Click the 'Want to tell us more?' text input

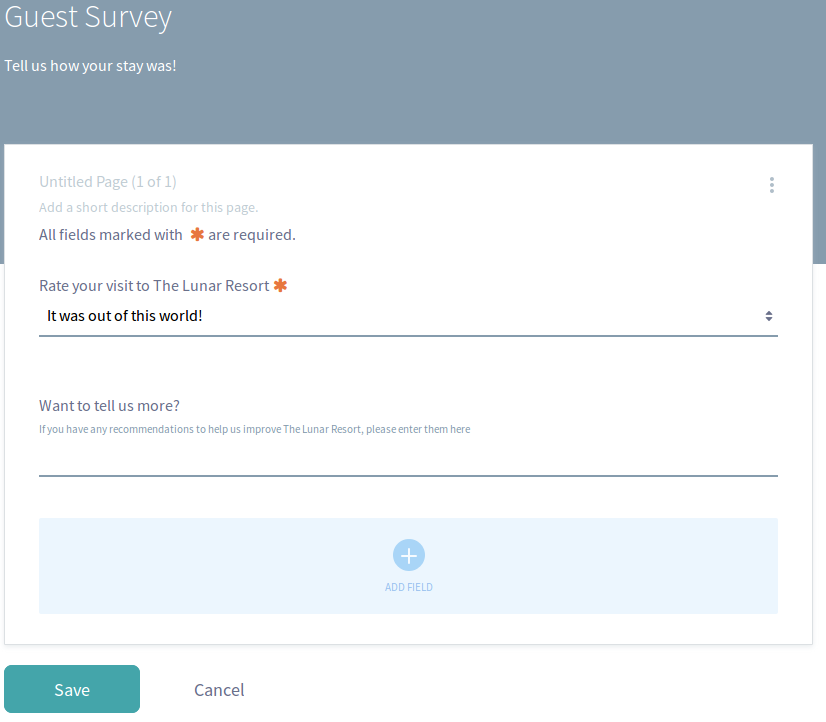(408, 460)
